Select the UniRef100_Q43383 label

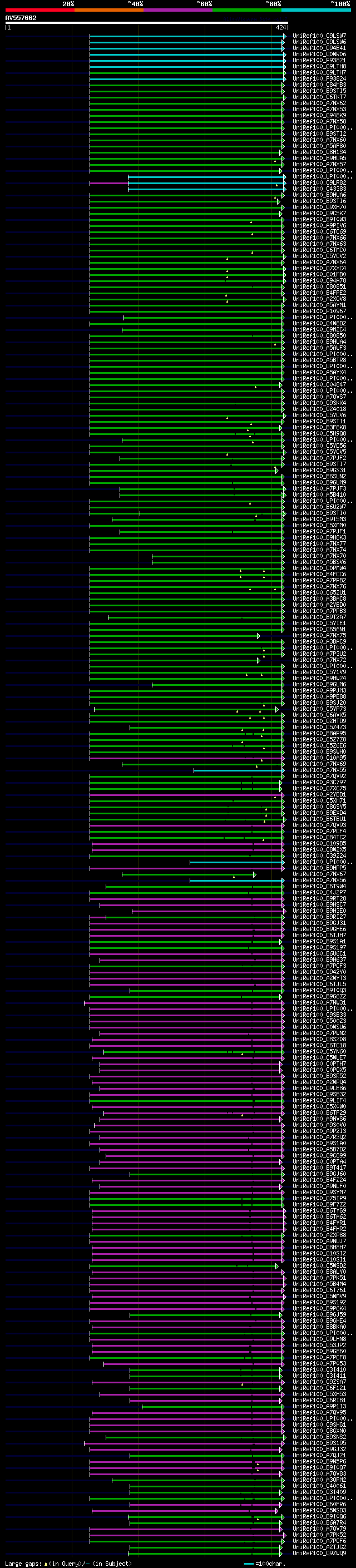pos(319,189)
